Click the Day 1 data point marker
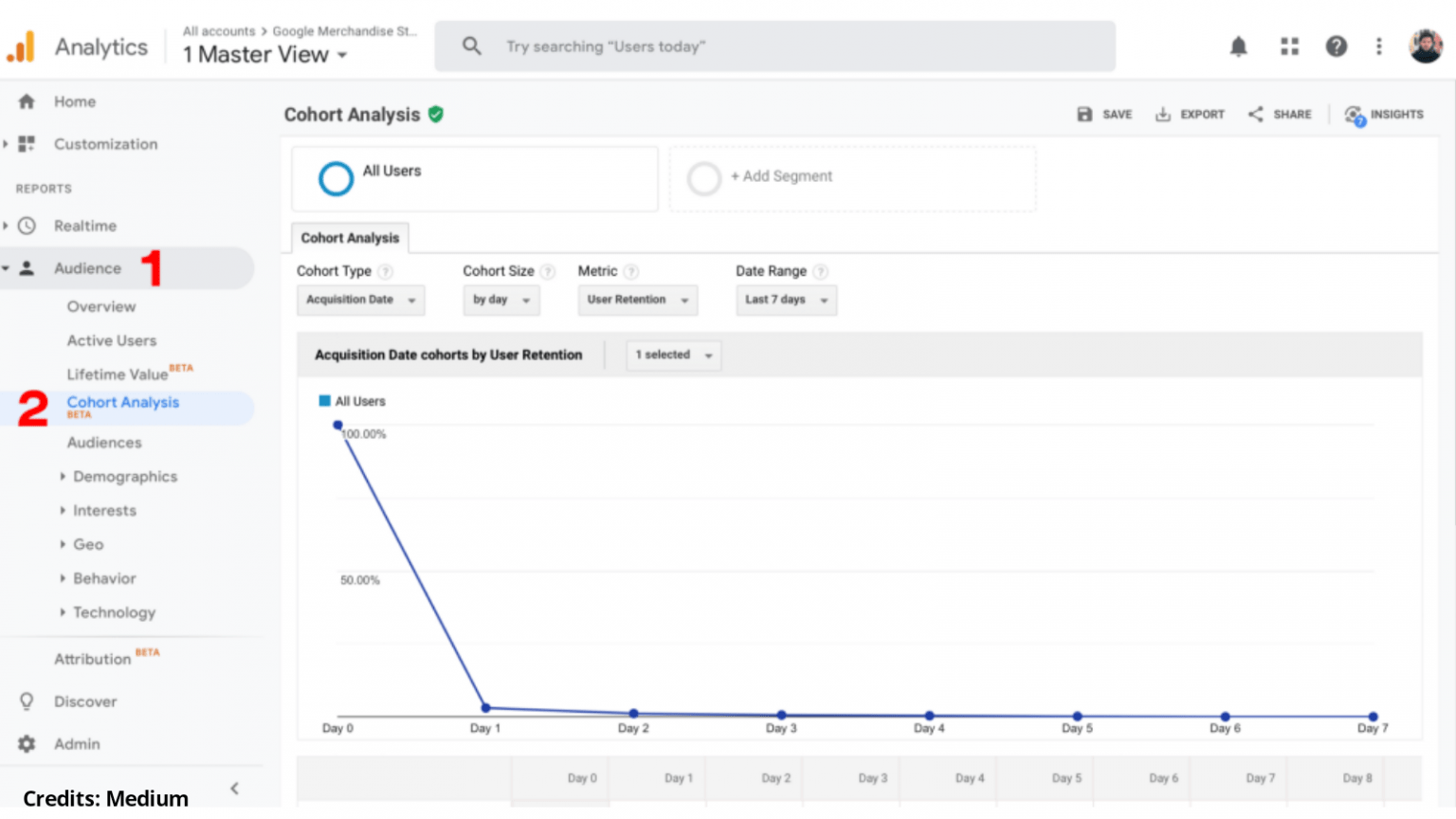The width and height of the screenshot is (1456, 819). [485, 706]
